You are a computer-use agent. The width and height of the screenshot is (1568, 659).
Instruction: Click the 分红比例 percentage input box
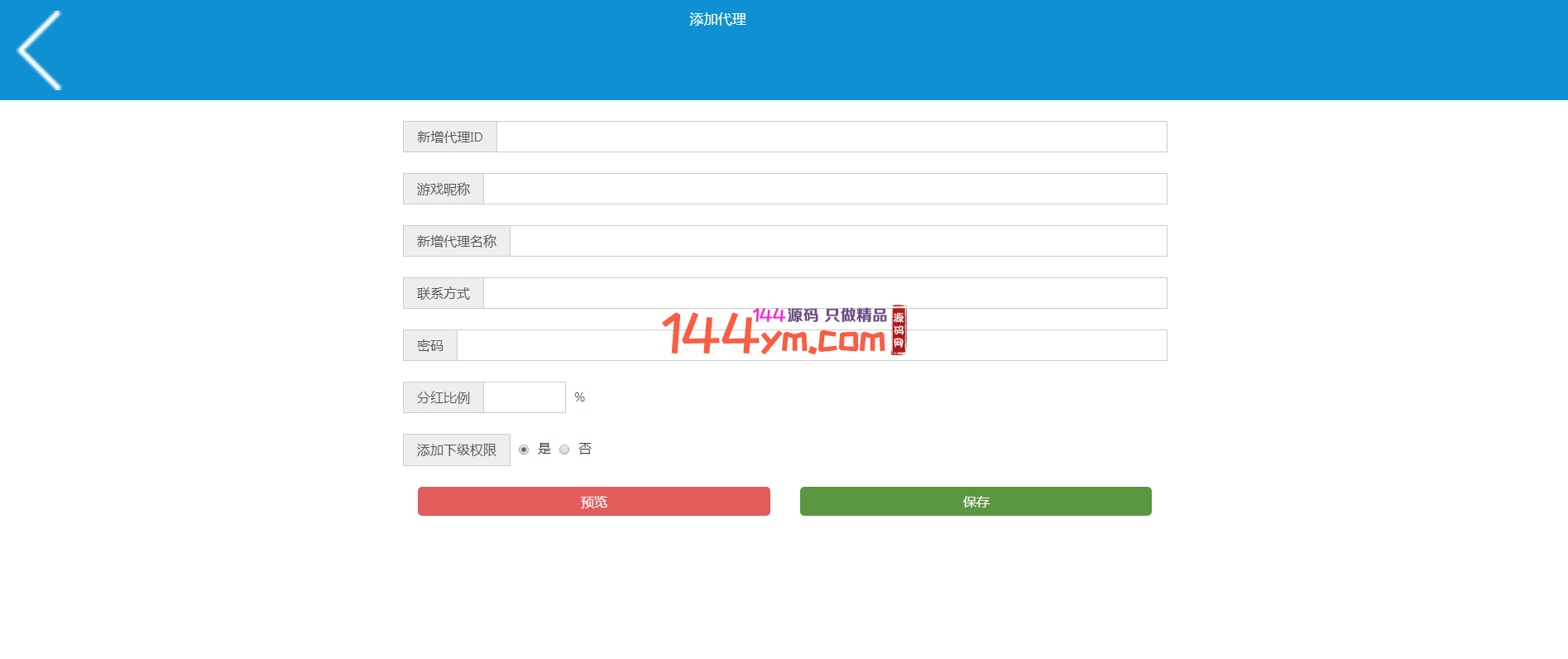[x=524, y=397]
